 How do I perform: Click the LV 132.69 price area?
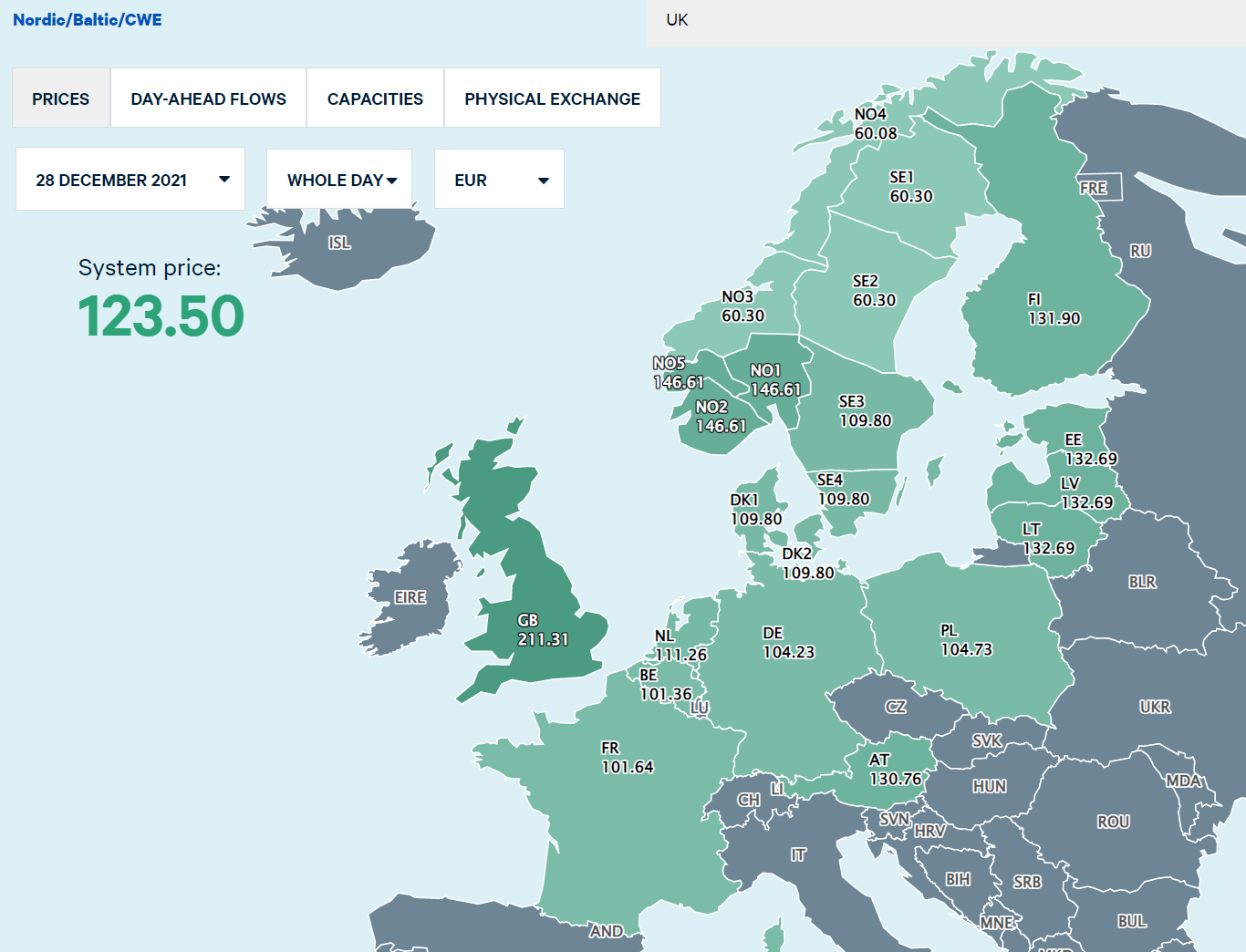click(x=1086, y=493)
